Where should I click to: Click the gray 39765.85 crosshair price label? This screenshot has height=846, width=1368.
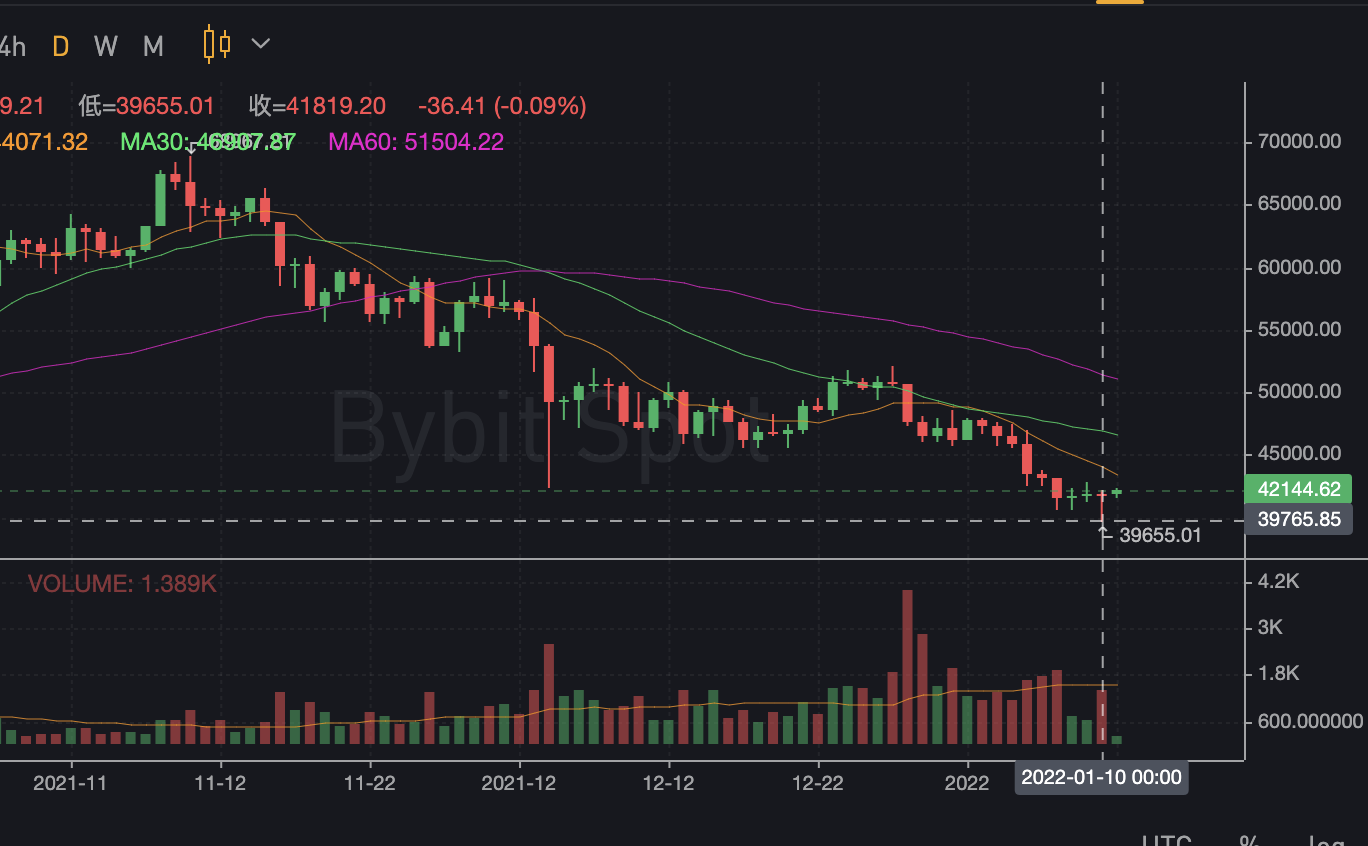click(1299, 519)
